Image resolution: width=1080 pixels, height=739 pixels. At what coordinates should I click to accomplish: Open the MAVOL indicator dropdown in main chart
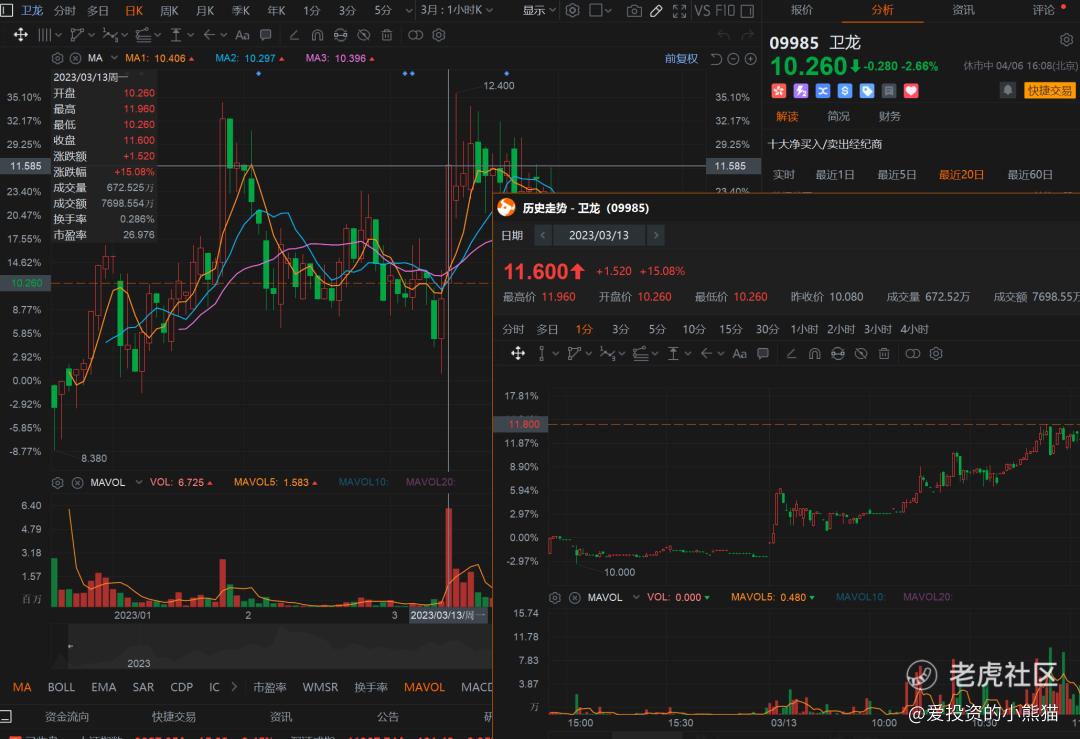138,482
